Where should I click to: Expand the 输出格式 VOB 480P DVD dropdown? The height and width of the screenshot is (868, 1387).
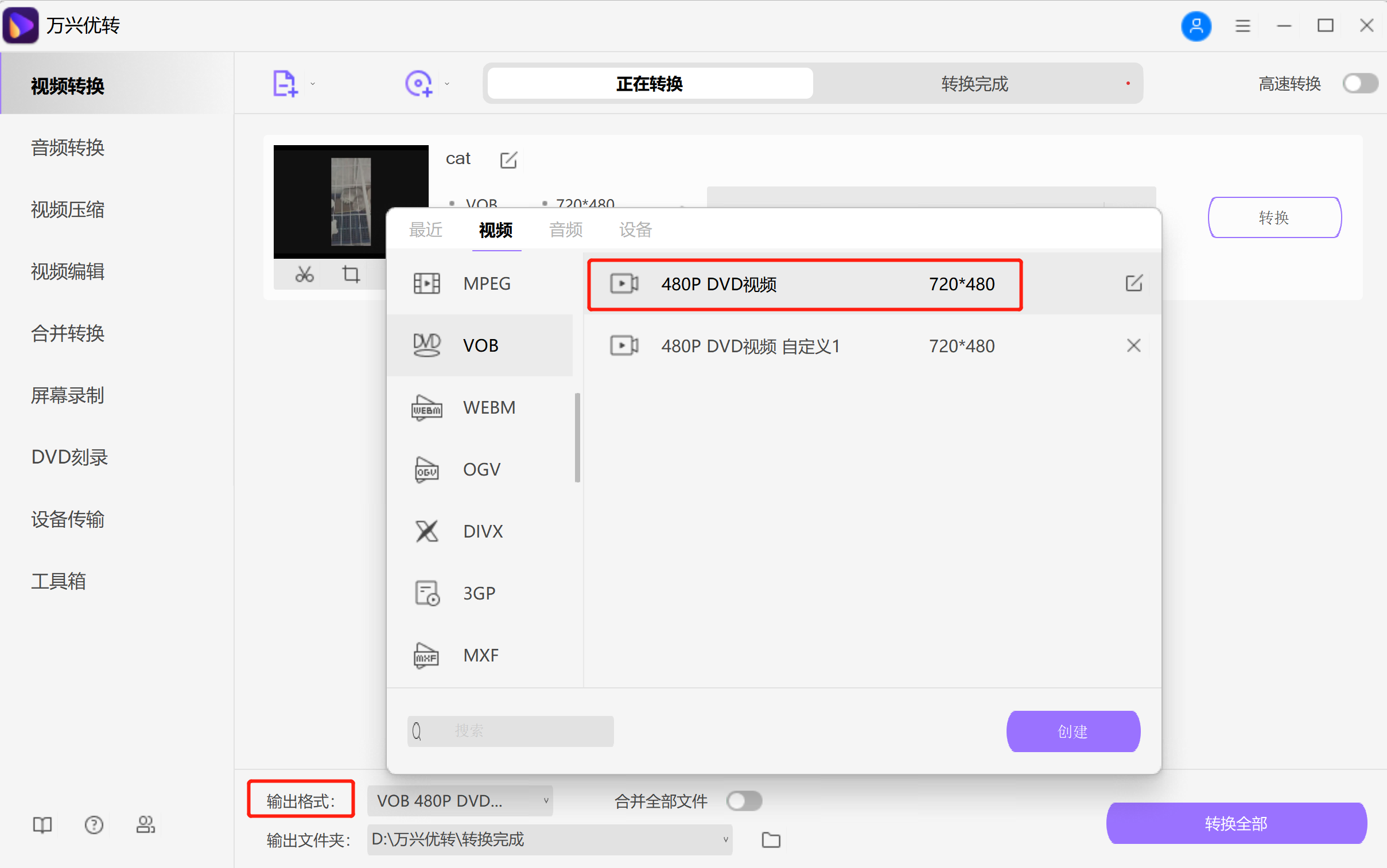click(x=460, y=801)
